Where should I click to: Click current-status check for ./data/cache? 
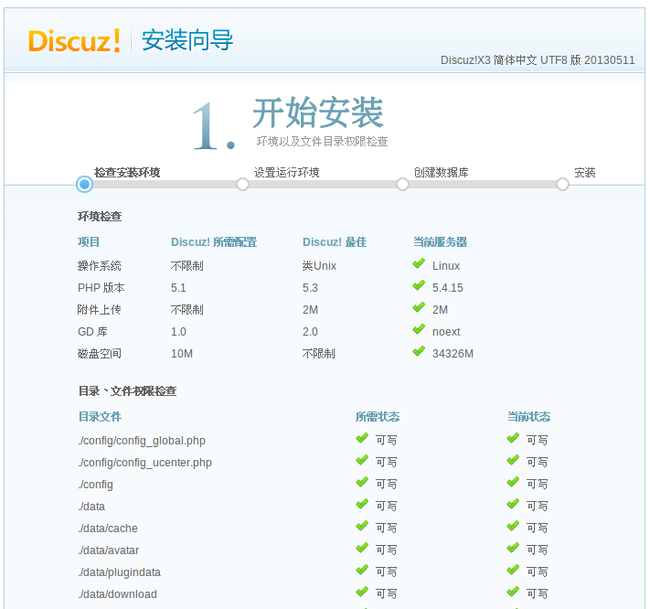513,526
